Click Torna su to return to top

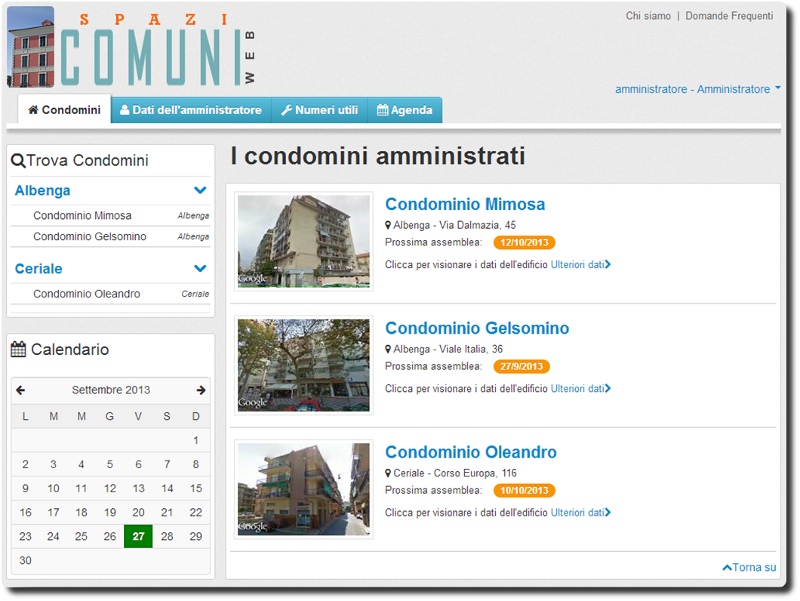coord(749,567)
